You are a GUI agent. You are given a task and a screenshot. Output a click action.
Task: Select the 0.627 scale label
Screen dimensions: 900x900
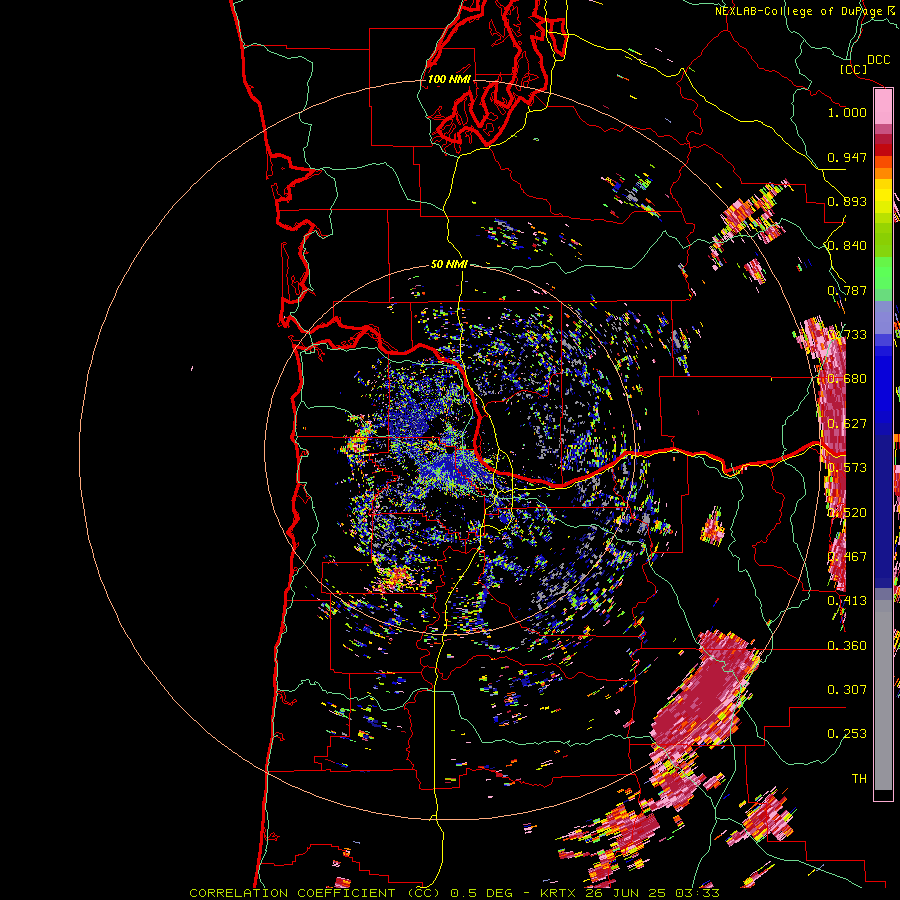847,424
